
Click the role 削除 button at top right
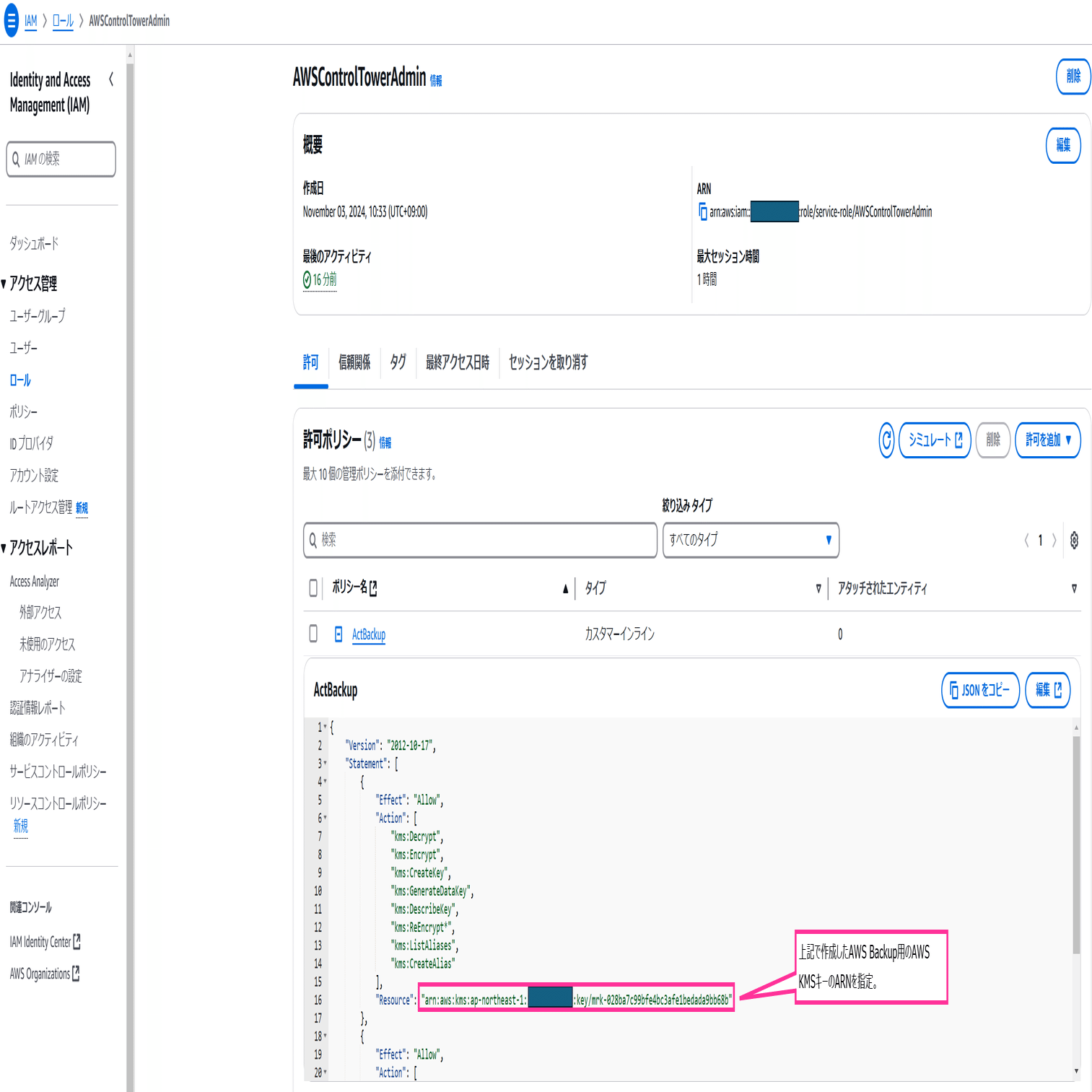[1073, 77]
